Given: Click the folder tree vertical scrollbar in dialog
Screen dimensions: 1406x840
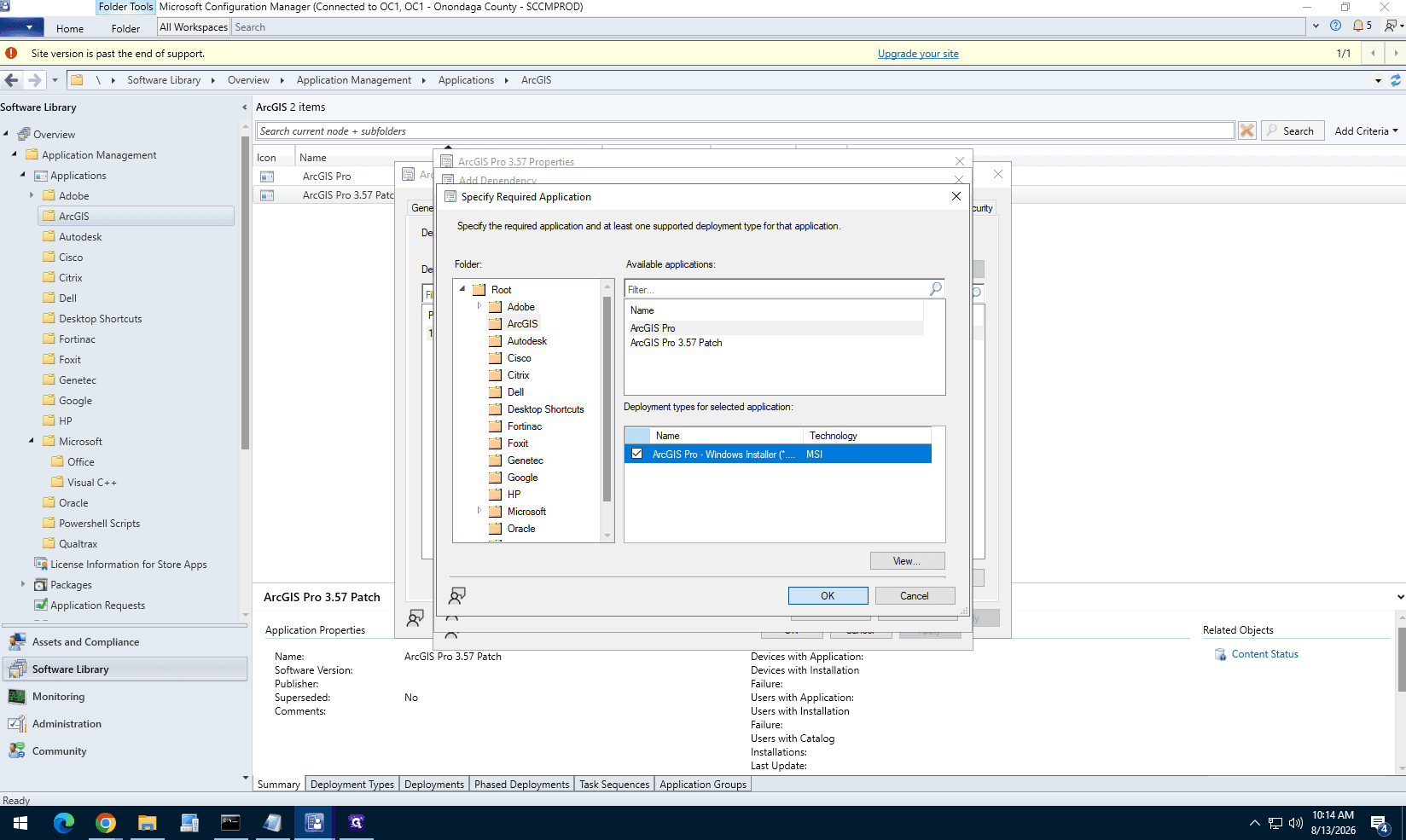Looking at the screenshot, I should [607, 399].
